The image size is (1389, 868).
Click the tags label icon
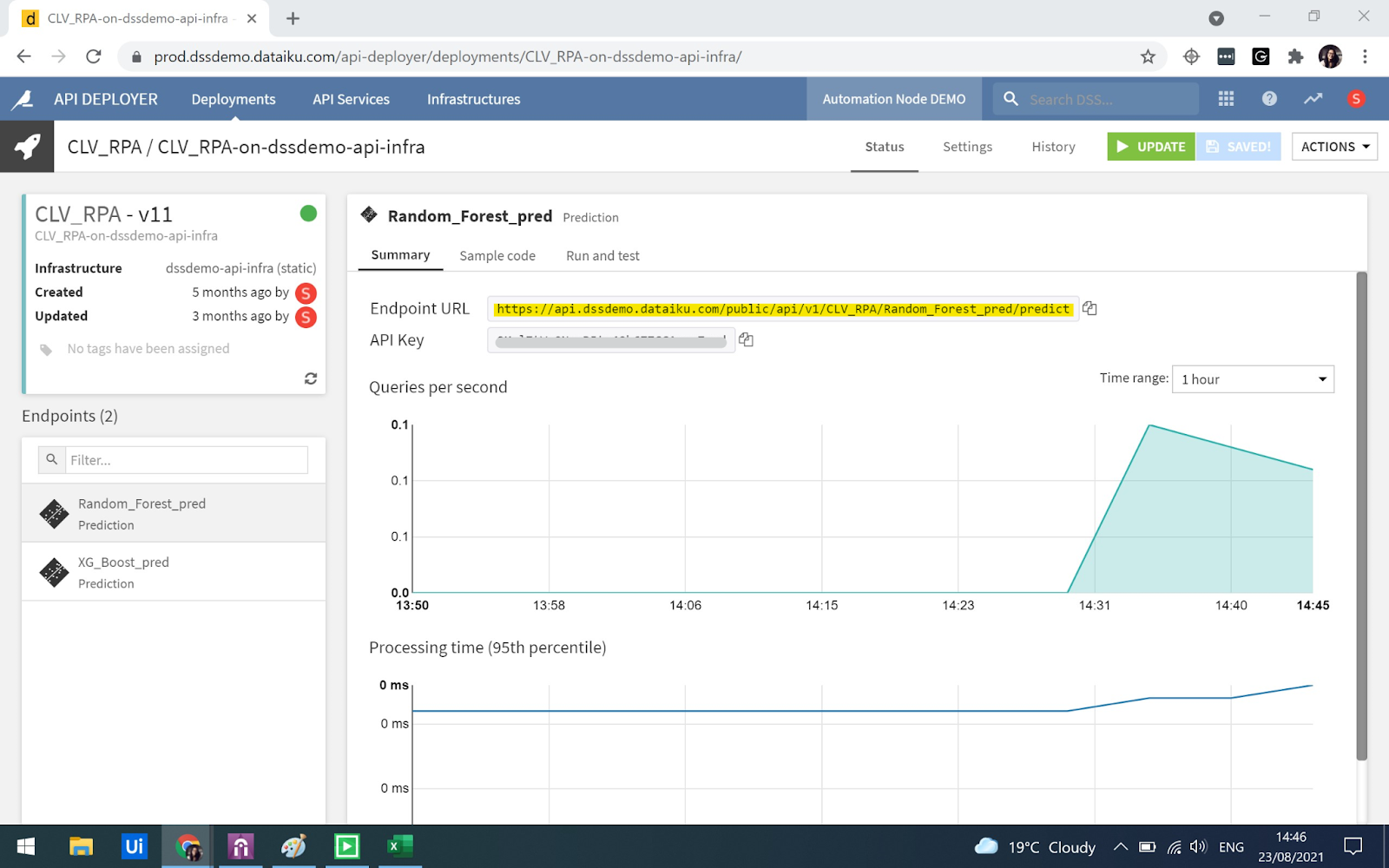point(46,349)
